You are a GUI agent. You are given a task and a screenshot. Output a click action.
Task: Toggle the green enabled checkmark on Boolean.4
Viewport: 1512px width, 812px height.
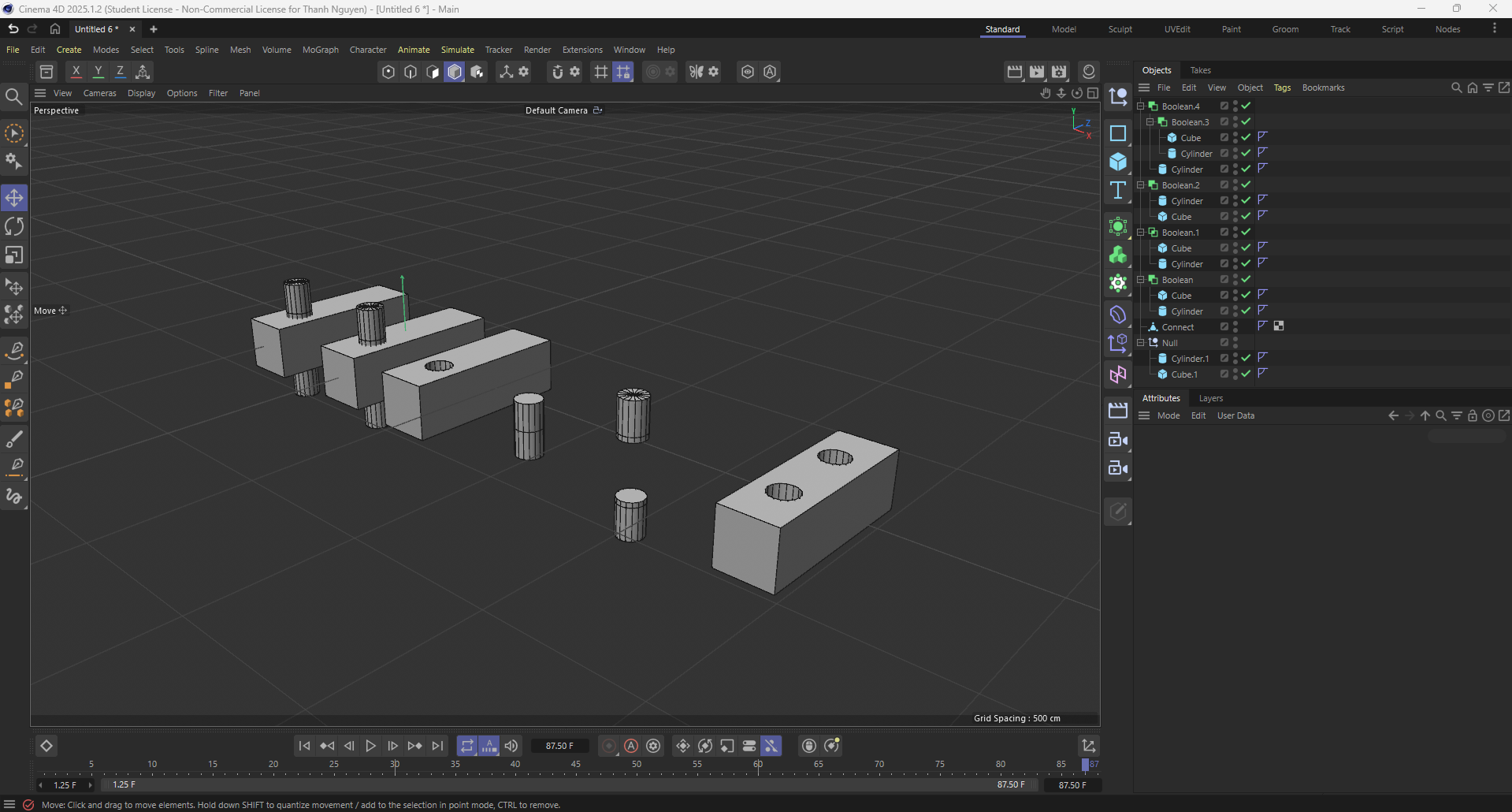point(1246,105)
